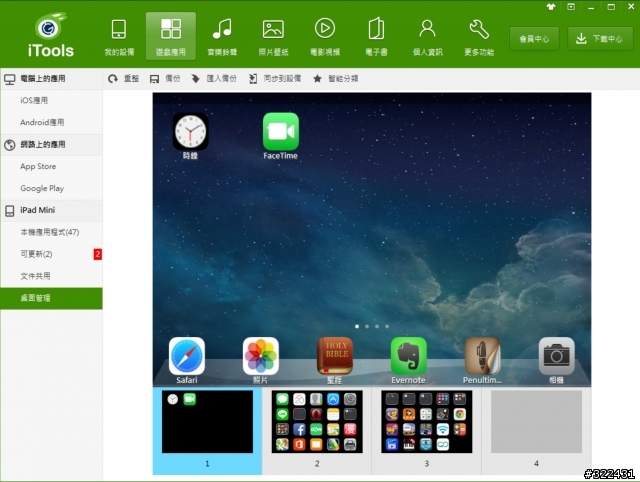Click the Import Backup toolbar button

pos(214,79)
